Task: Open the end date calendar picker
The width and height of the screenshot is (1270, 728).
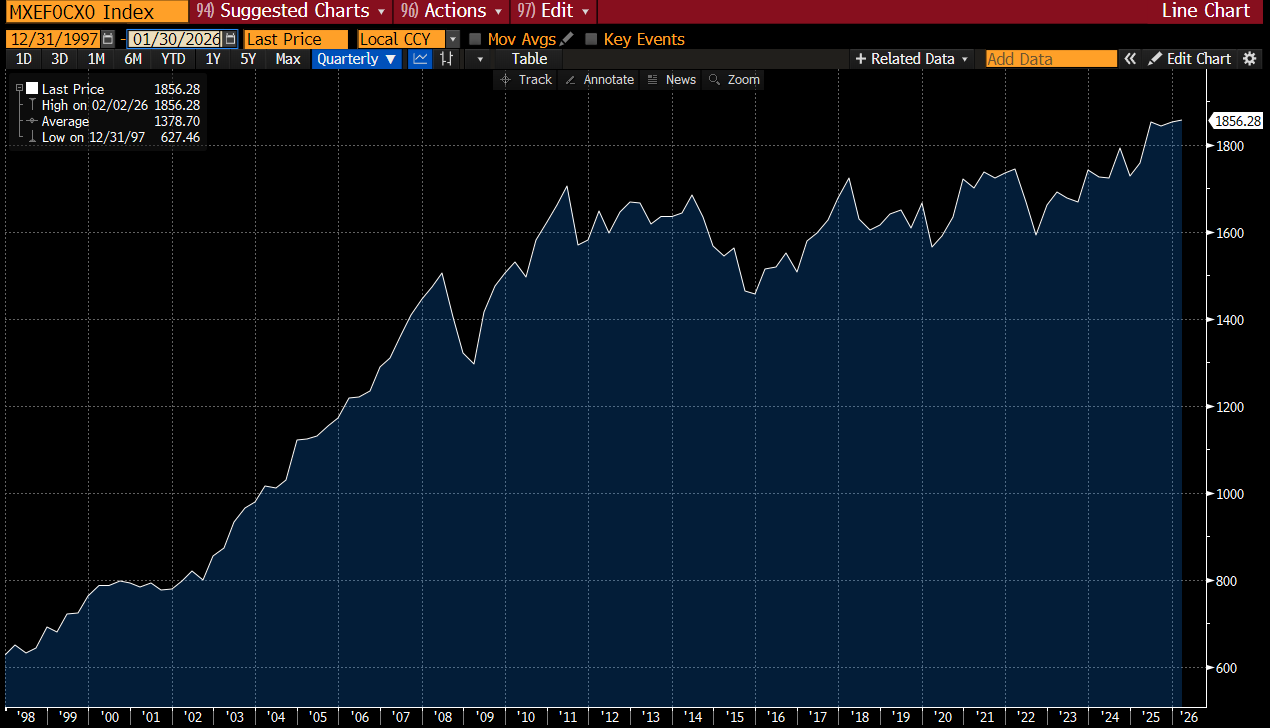Action: coord(231,39)
